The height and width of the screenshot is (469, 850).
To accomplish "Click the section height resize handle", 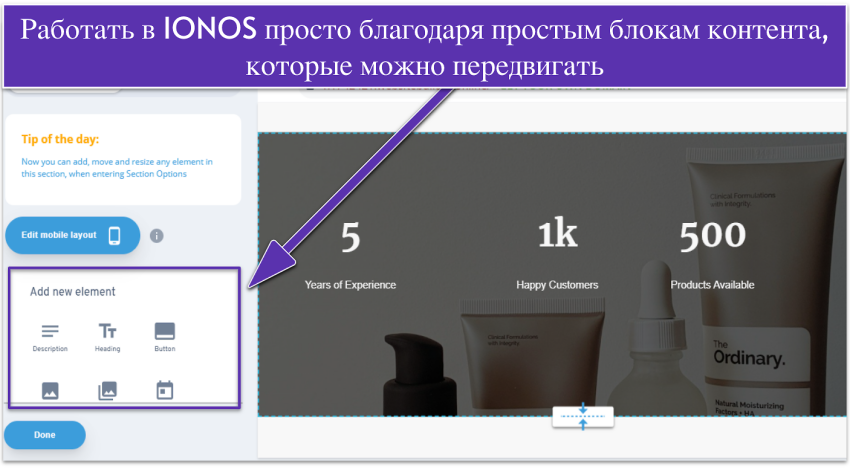I will pos(583,416).
